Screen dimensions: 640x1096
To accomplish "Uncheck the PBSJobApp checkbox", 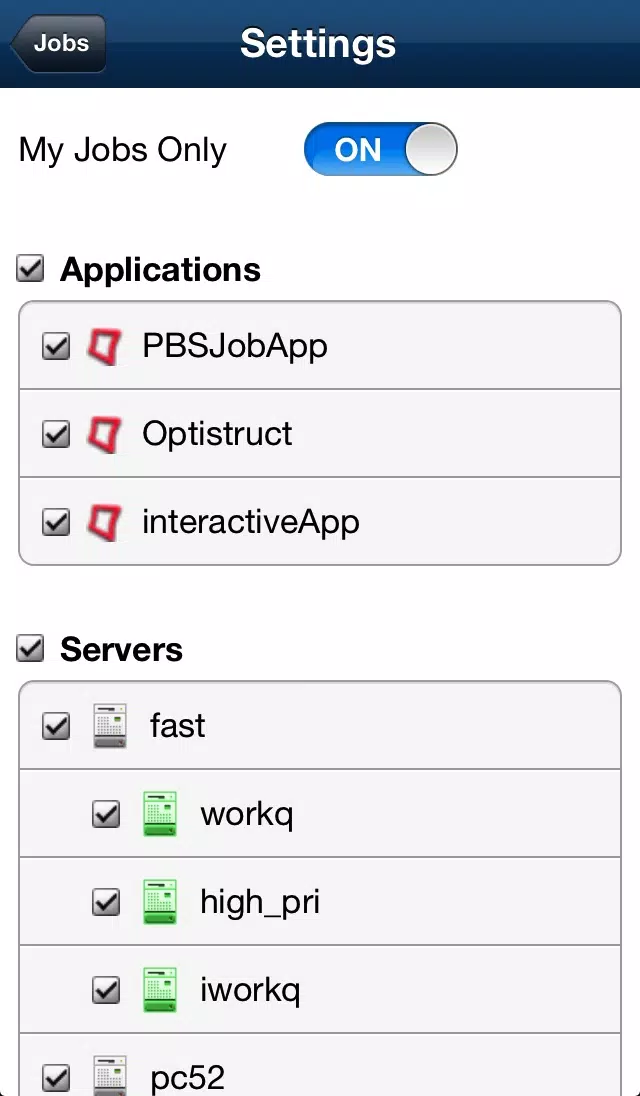I will (x=56, y=346).
